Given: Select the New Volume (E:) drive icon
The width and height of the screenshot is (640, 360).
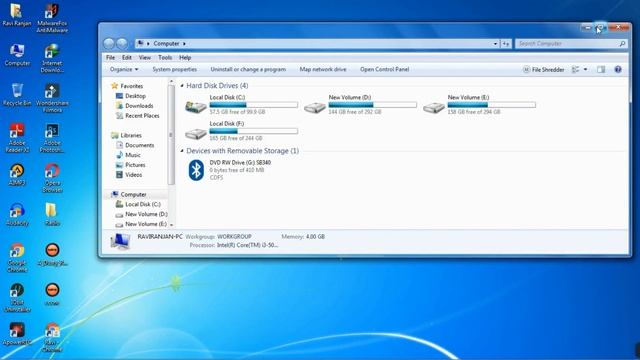Looking at the screenshot, I should 433,108.
